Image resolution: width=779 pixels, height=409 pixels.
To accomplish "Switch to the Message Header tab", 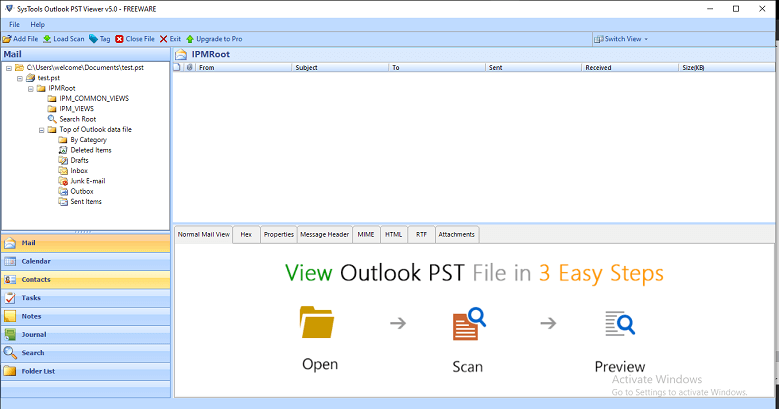I will [324, 235].
